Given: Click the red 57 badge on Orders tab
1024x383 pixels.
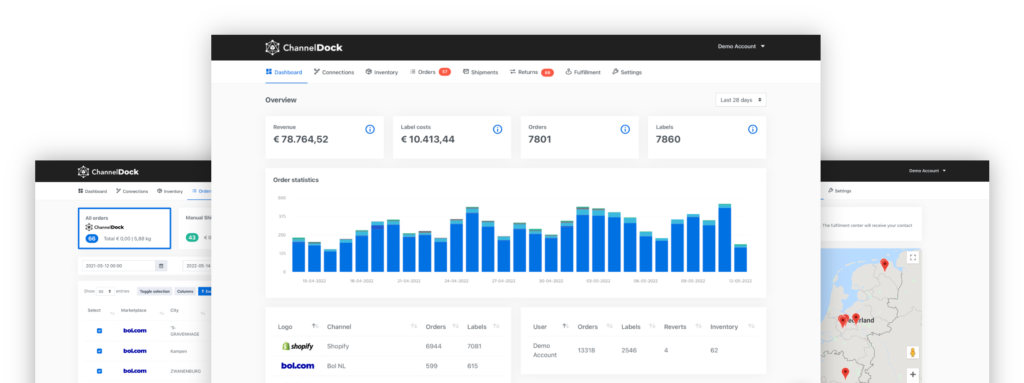Looking at the screenshot, I should [x=445, y=72].
